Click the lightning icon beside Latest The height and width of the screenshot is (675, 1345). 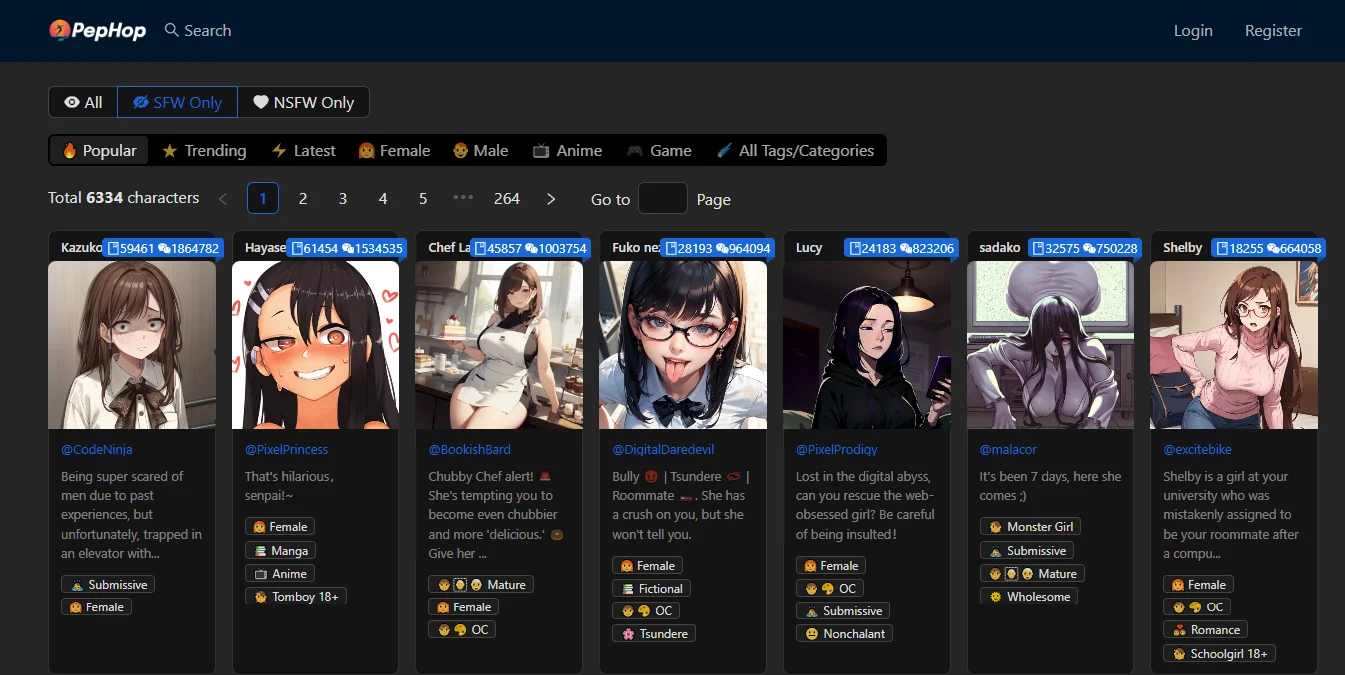click(279, 151)
